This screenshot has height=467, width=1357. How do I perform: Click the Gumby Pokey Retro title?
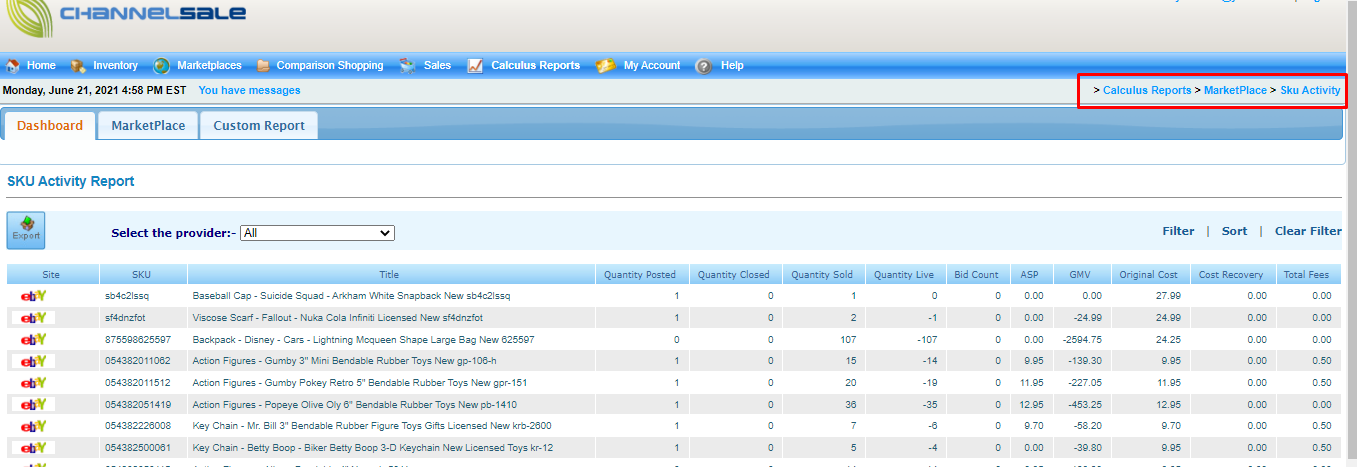(360, 383)
